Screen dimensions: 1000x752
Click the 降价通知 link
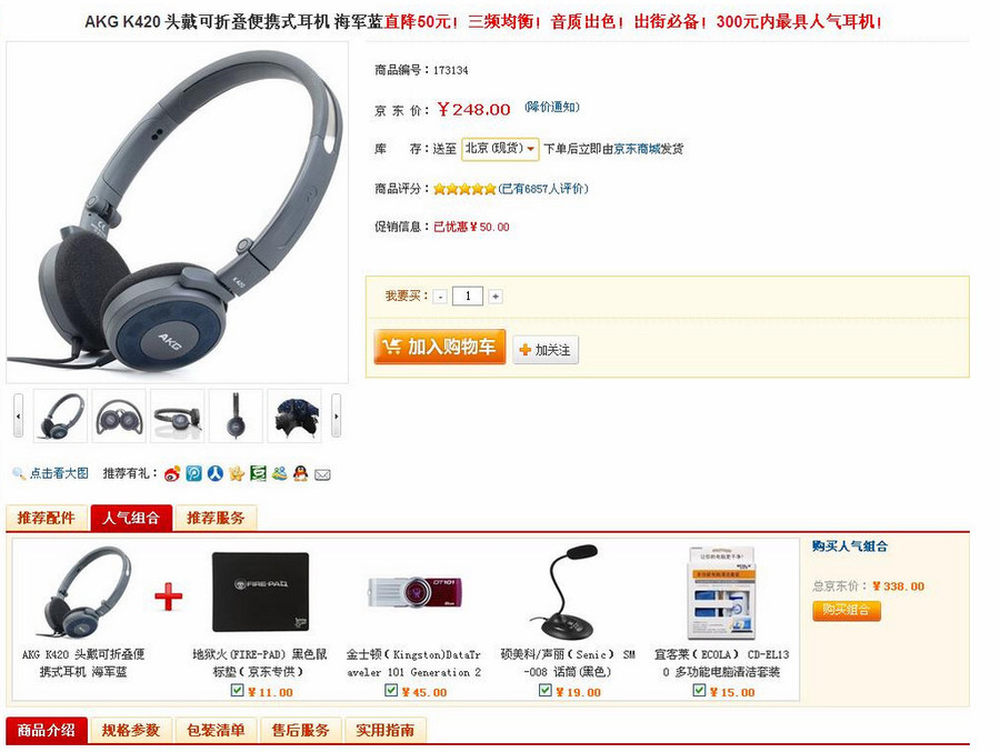point(552,107)
